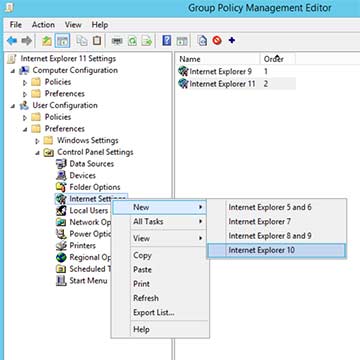The height and width of the screenshot is (360, 360).
Task: Click the Show/Hide Action Pane icon
Action: pyautogui.click(x=182, y=41)
